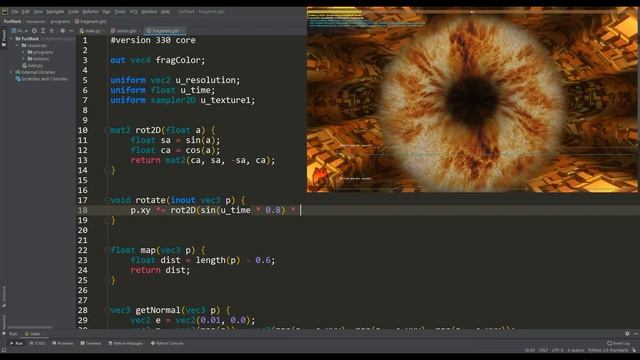Viewport: 640px width, 360px height.
Task: Click the Python interpreter status entry
Action: click(x=608, y=350)
